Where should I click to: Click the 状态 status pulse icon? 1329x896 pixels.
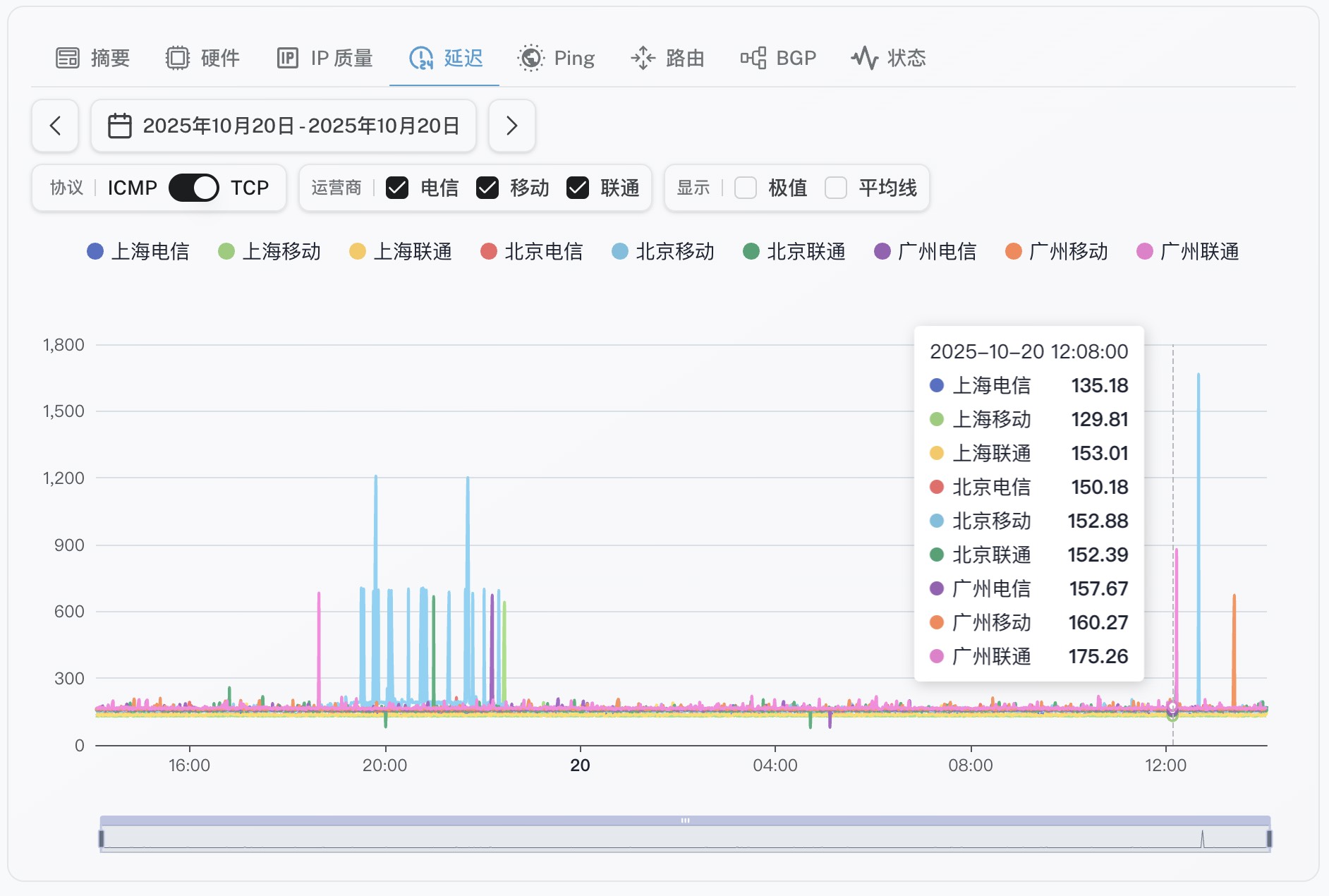point(865,58)
